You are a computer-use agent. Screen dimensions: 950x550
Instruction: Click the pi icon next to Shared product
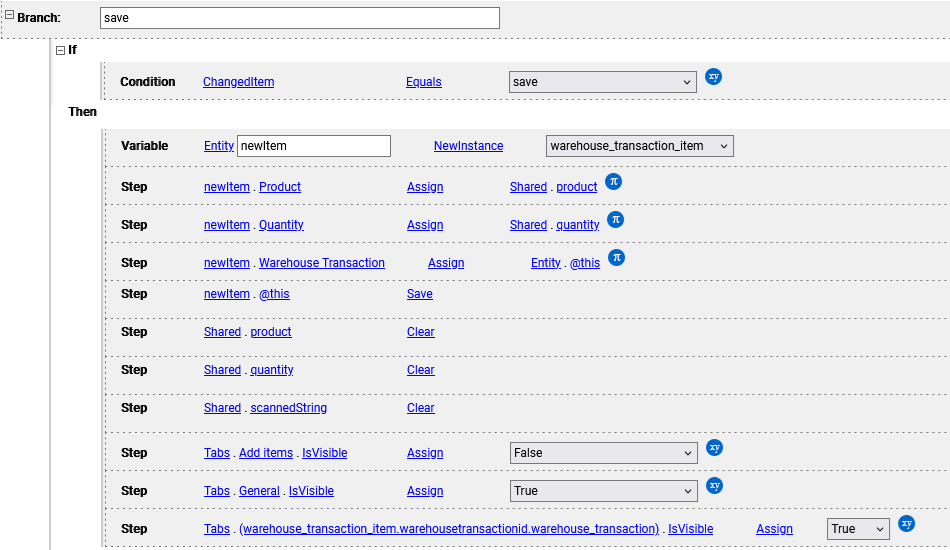pos(613,182)
